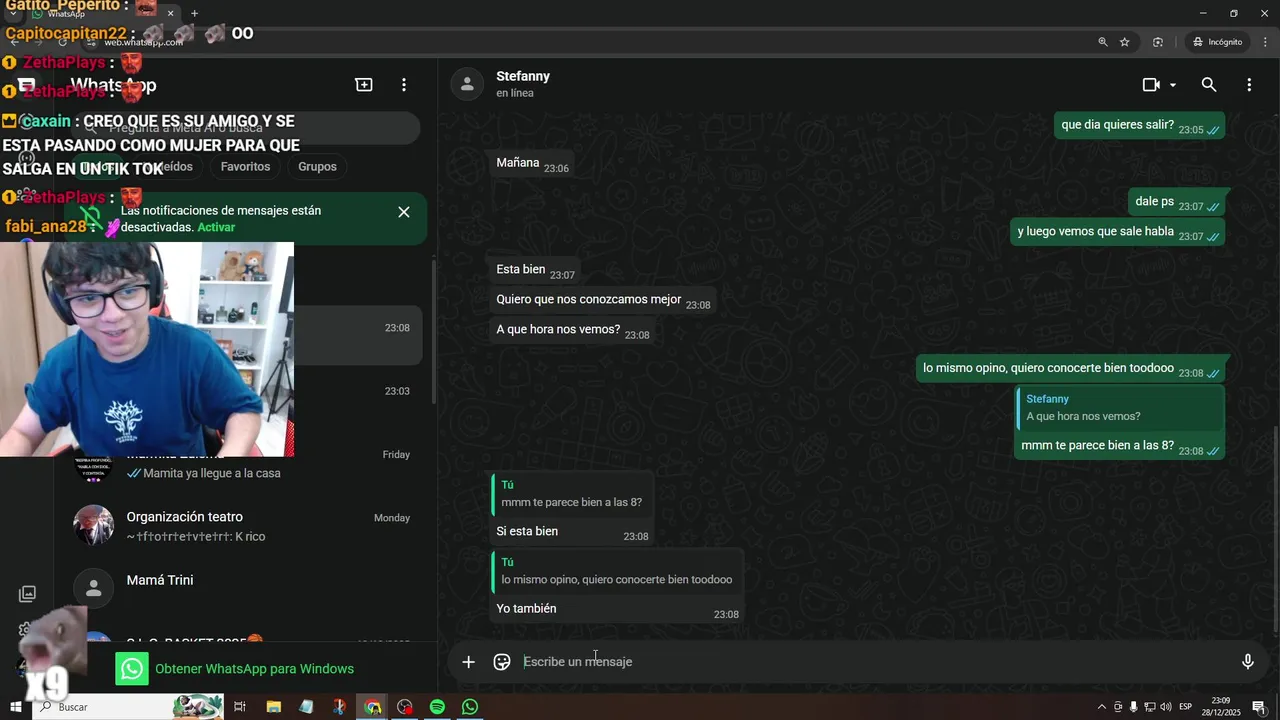The image size is (1280, 720).
Task: Open Task View on the taskbar
Action: [240, 707]
